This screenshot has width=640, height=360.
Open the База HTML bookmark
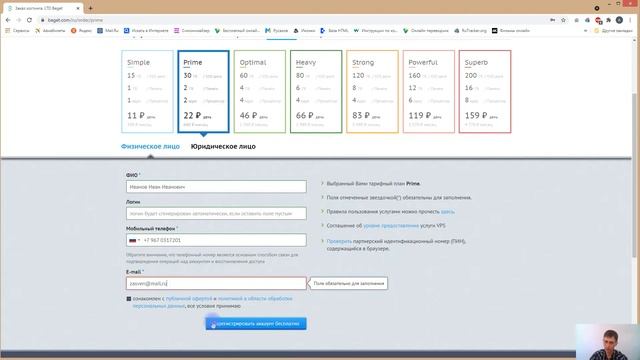[x=334, y=31]
